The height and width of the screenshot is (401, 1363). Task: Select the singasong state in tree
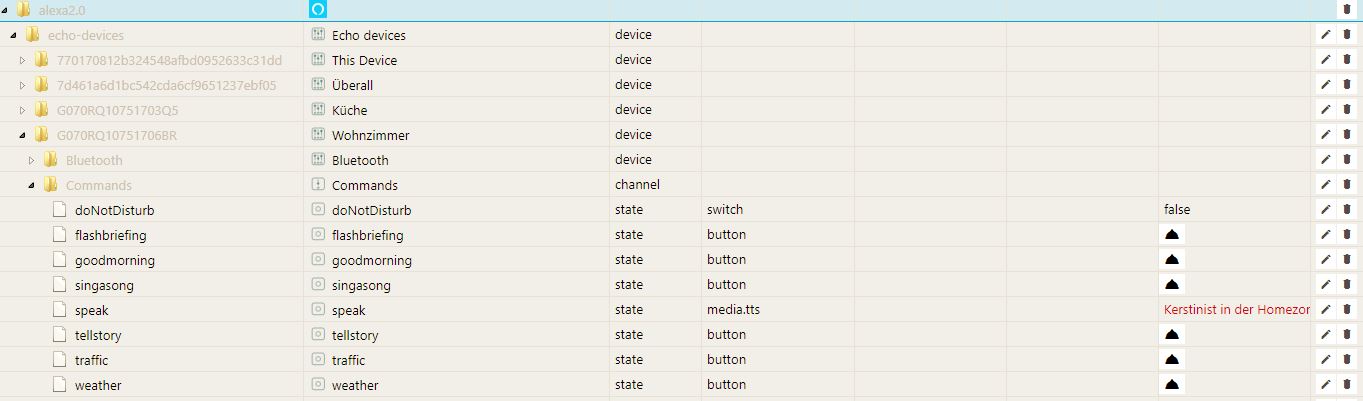coord(103,285)
